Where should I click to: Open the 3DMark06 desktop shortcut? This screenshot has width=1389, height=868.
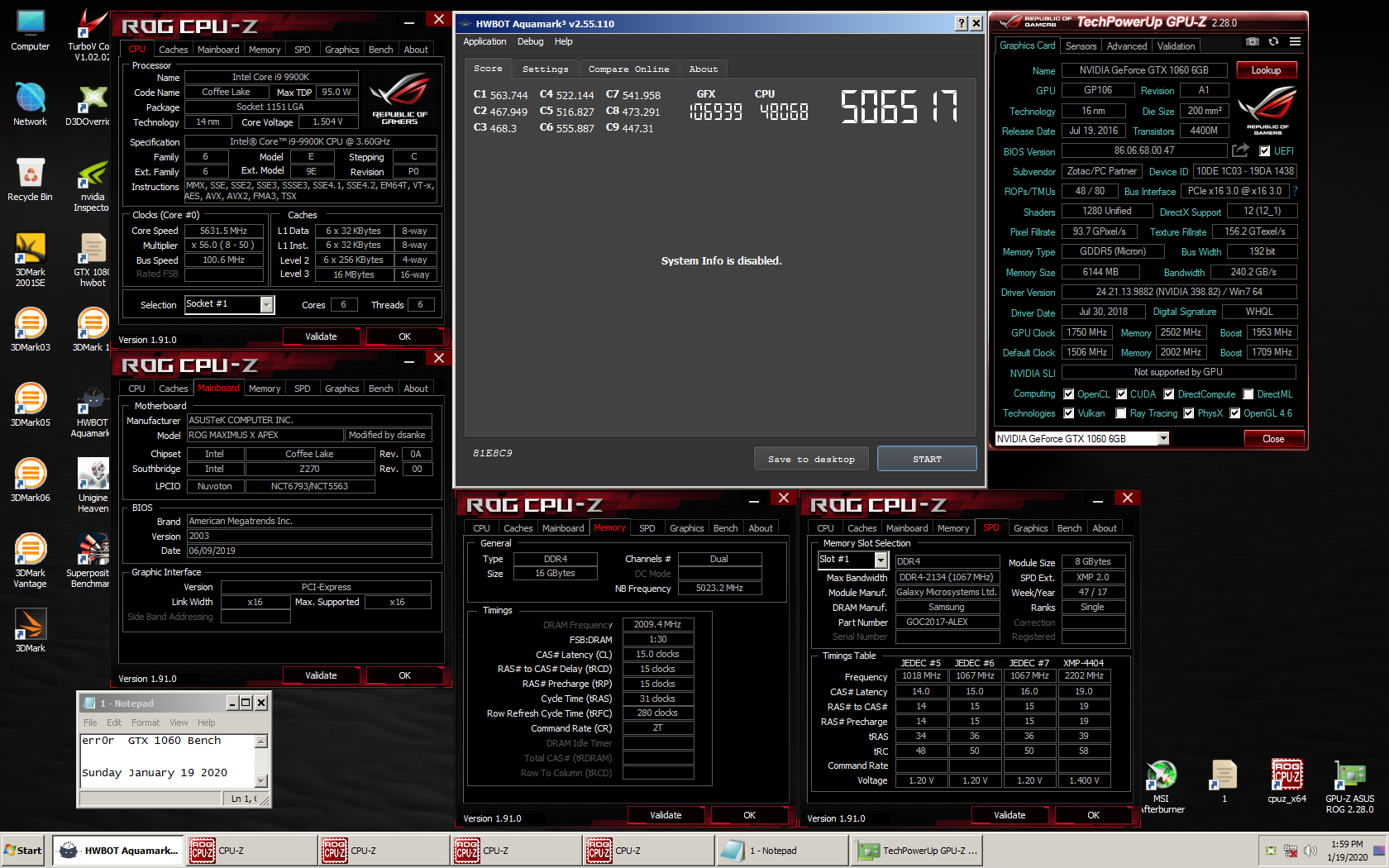31,479
